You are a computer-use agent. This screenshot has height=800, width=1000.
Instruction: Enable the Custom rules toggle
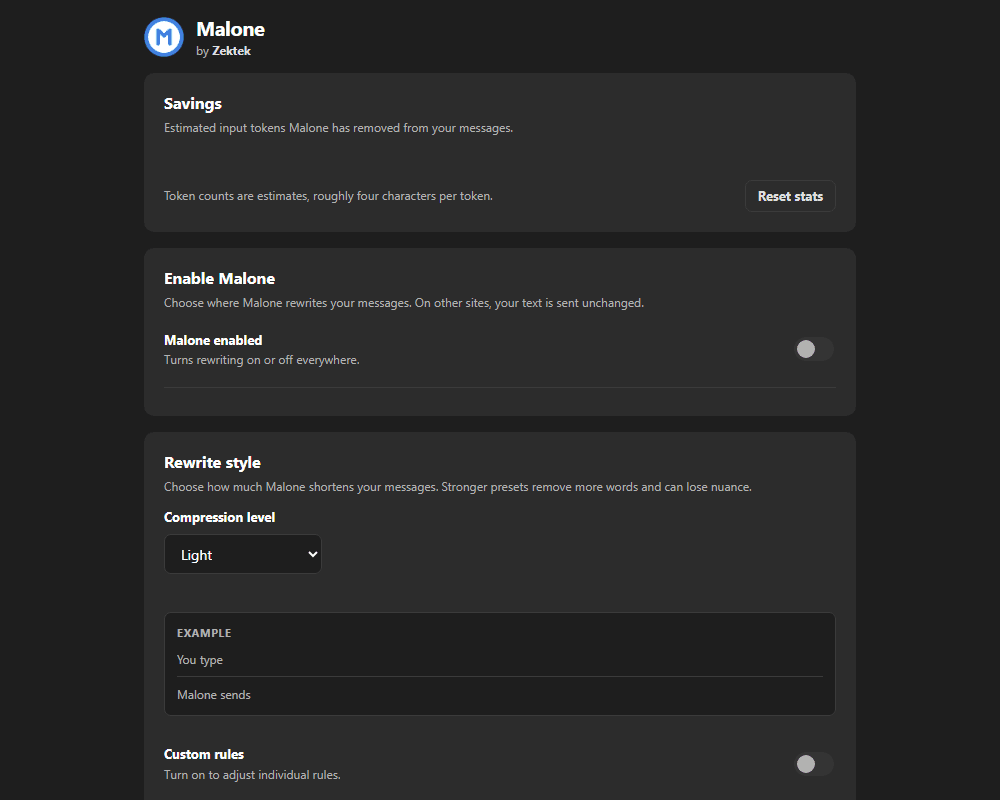[814, 764]
